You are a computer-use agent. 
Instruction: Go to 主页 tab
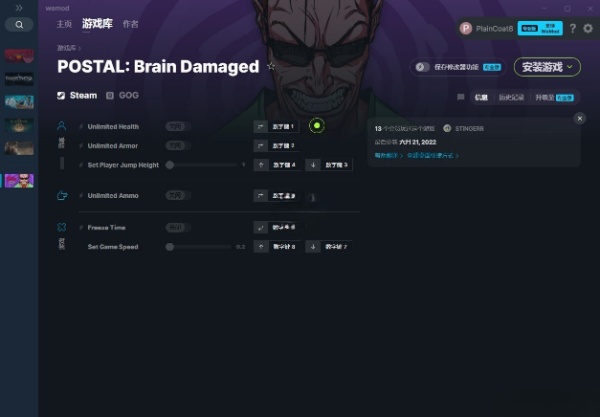tap(64, 24)
